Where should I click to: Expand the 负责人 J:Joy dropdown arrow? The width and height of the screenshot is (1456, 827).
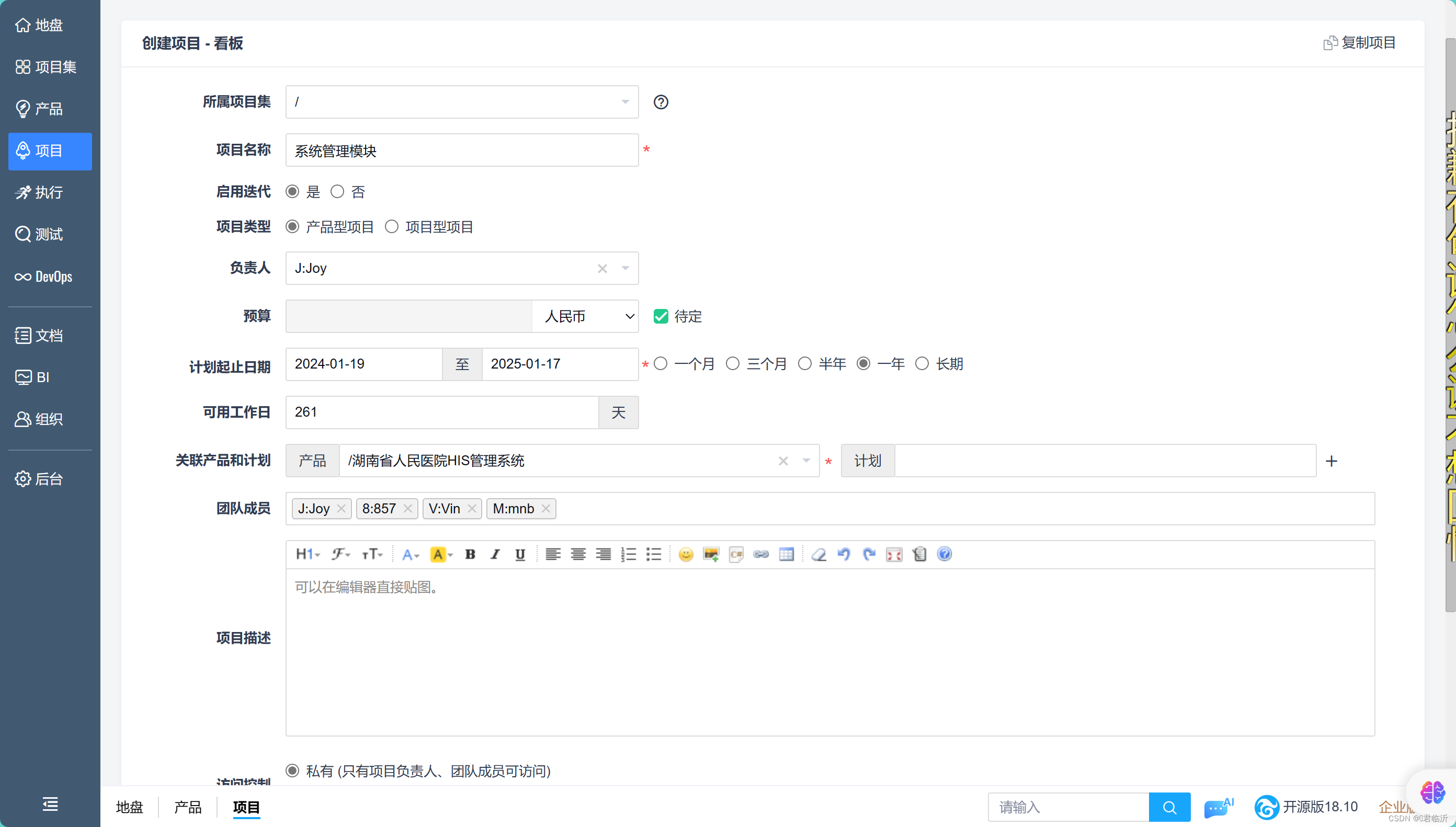click(x=625, y=268)
